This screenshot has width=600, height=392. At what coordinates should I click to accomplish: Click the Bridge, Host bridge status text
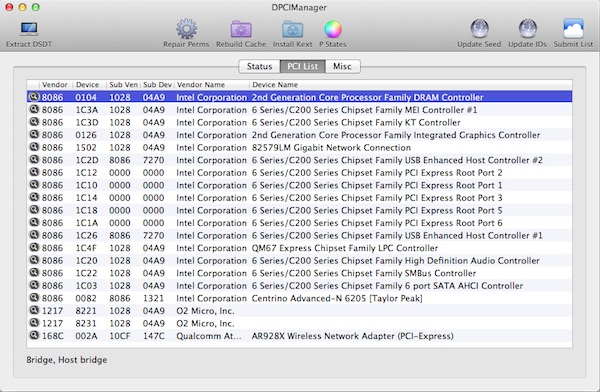click(67, 360)
